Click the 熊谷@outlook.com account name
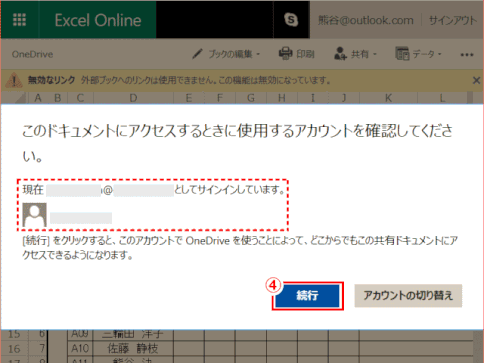This screenshot has height=363, width=484. (x=365, y=20)
